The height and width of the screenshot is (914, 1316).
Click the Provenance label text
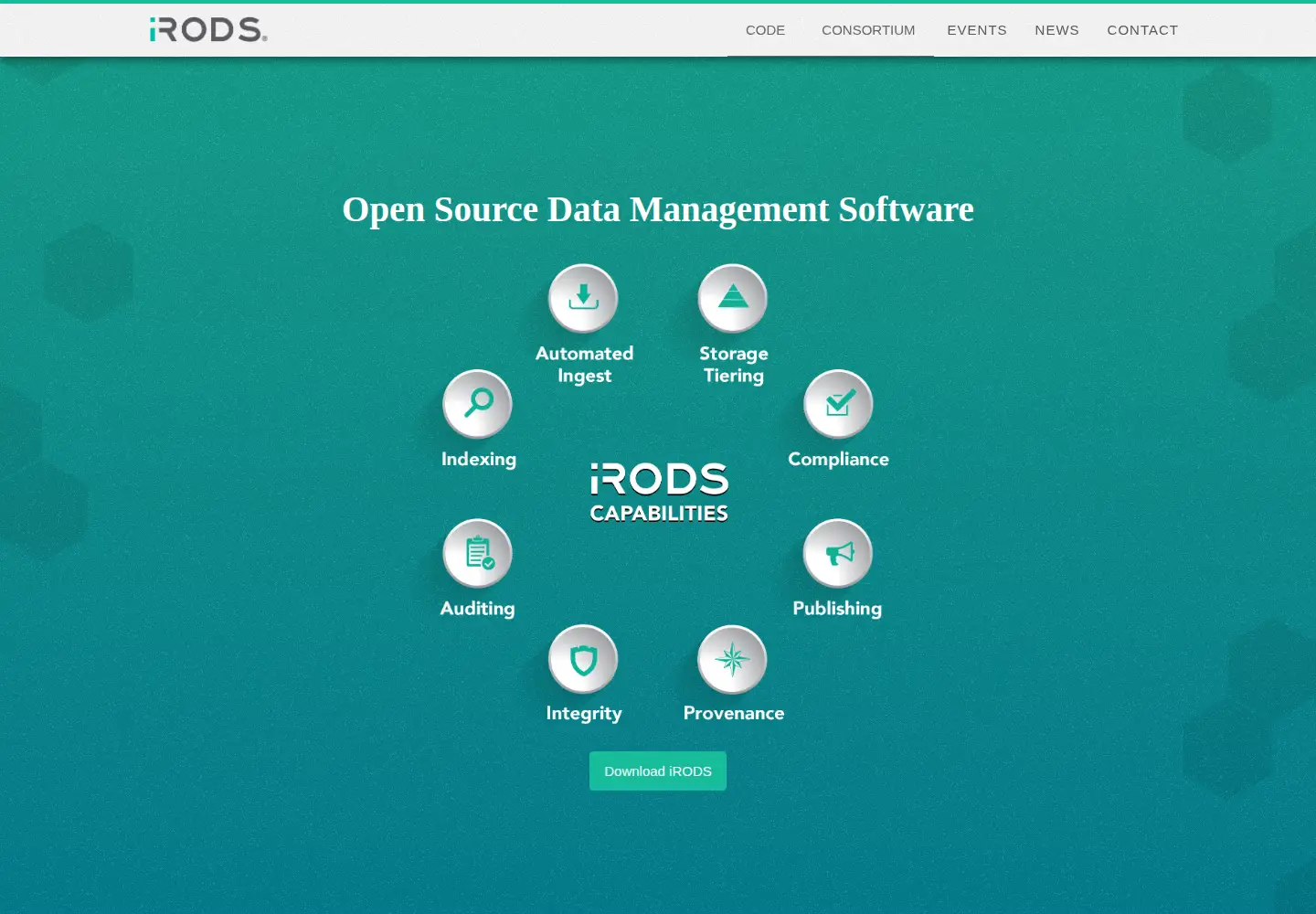[734, 713]
